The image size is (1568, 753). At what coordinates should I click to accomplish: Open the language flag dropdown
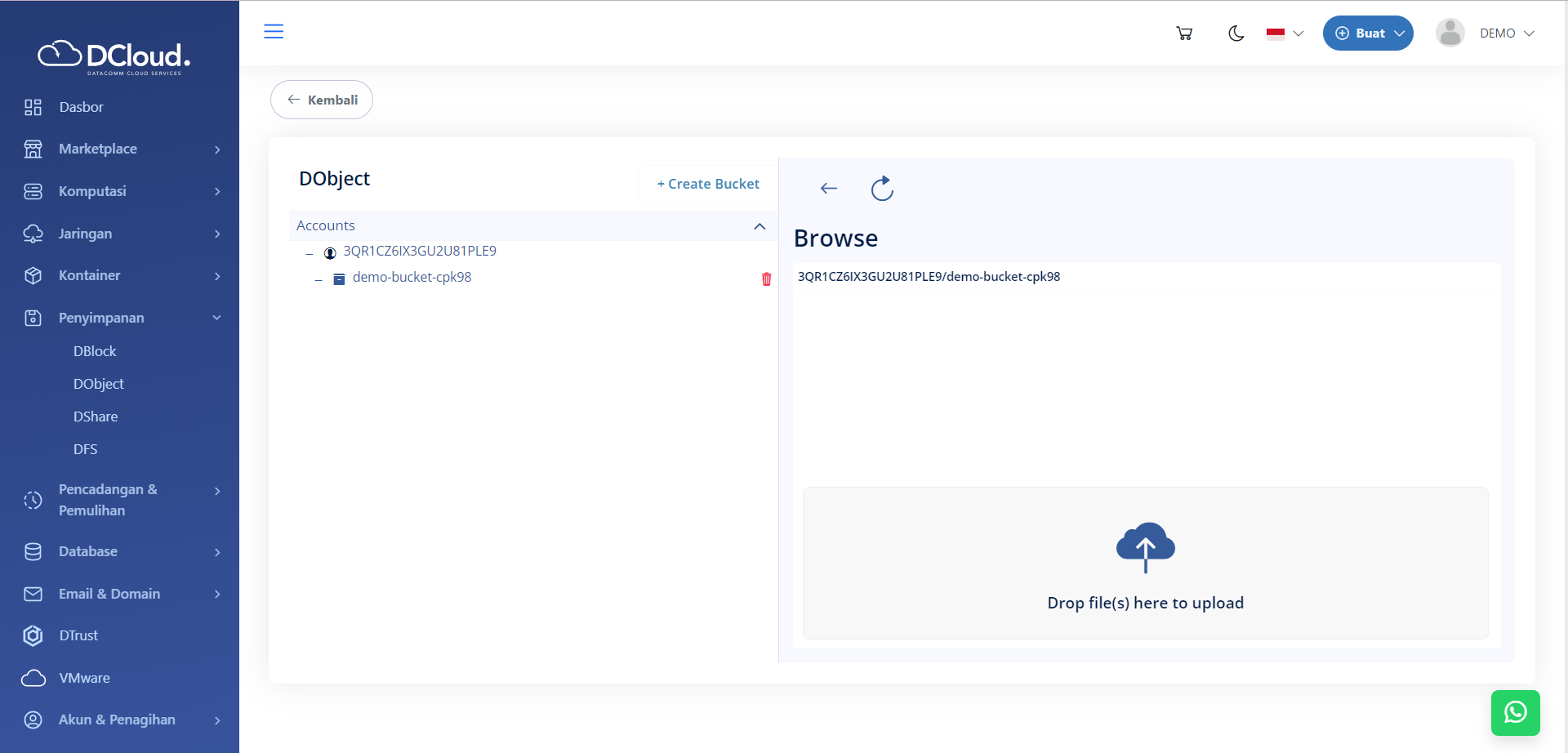pos(1285,33)
